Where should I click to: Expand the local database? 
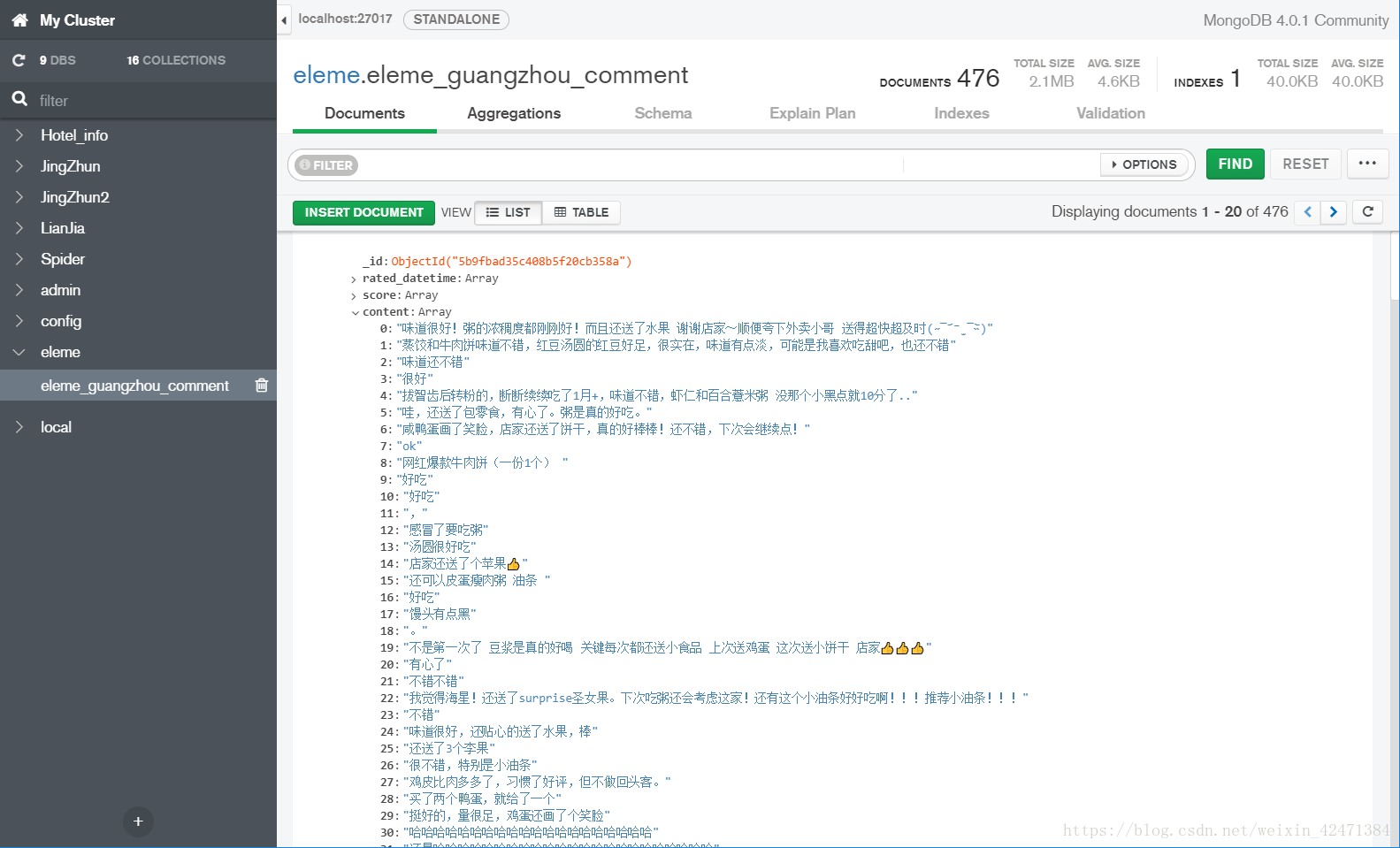(x=19, y=427)
